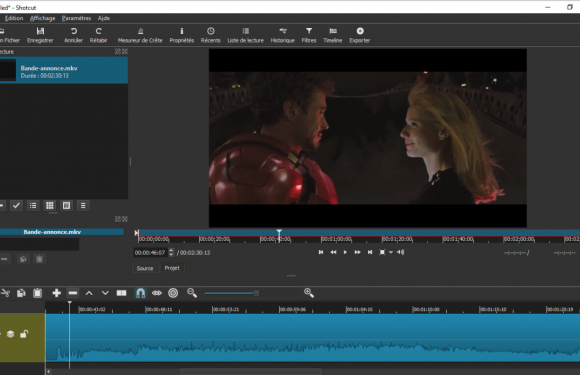Open the Filtres panel
Image resolution: width=580 pixels, height=375 pixels.
pos(309,36)
